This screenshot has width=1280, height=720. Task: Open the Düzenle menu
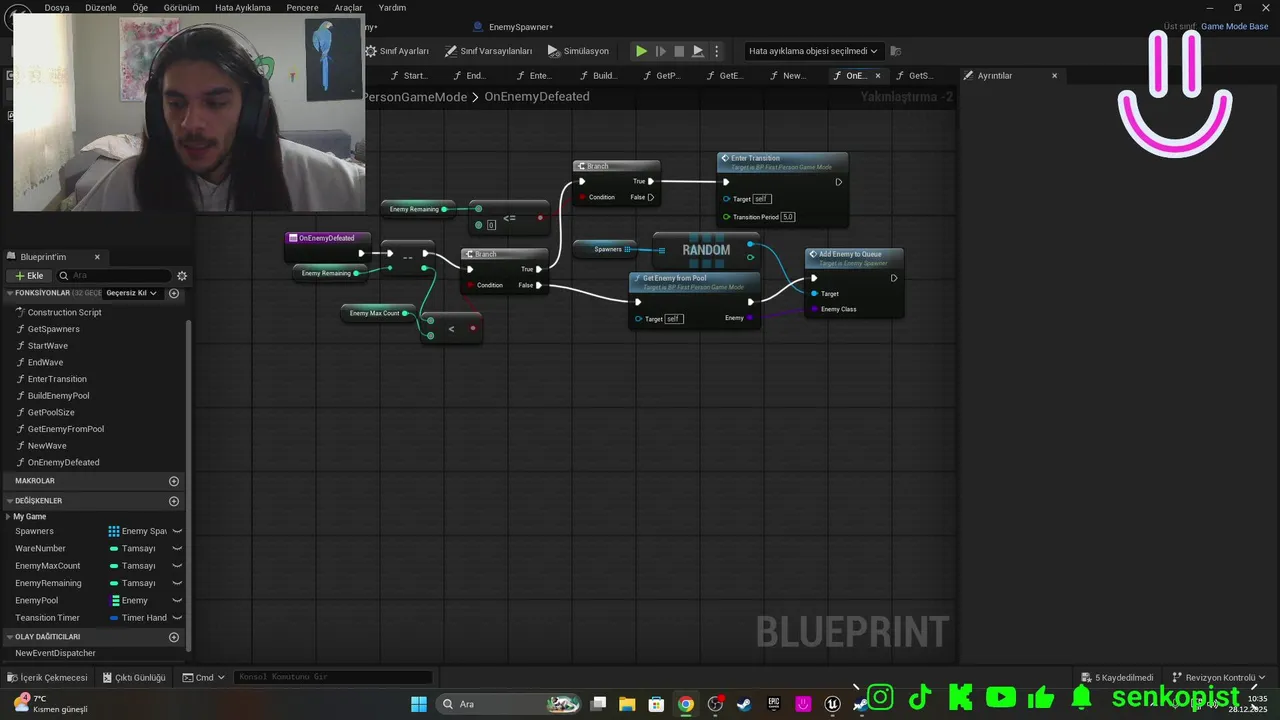point(101,7)
